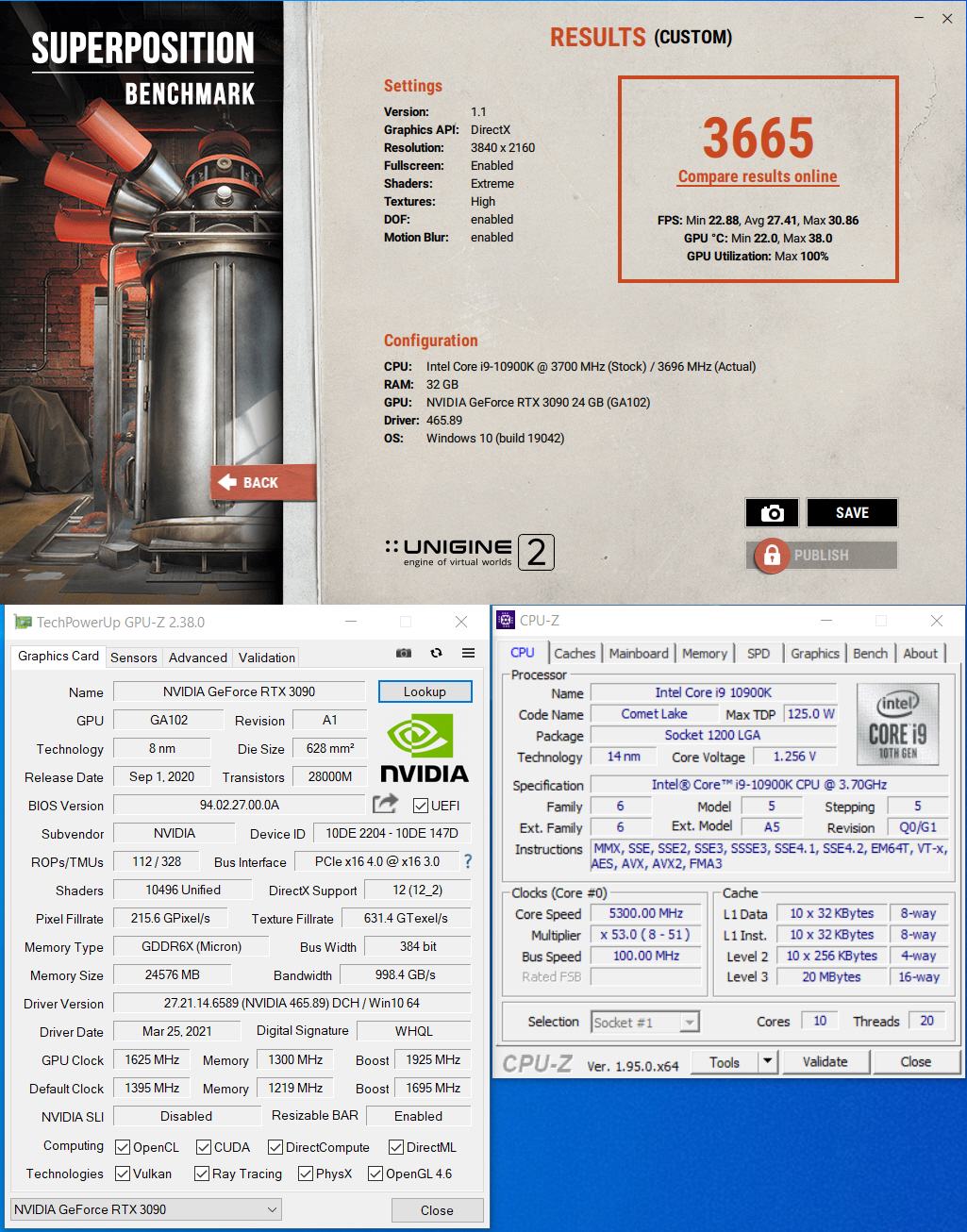Image resolution: width=967 pixels, height=1232 pixels.
Task: Click the Intel Core i9 logo badge
Action: tap(897, 724)
